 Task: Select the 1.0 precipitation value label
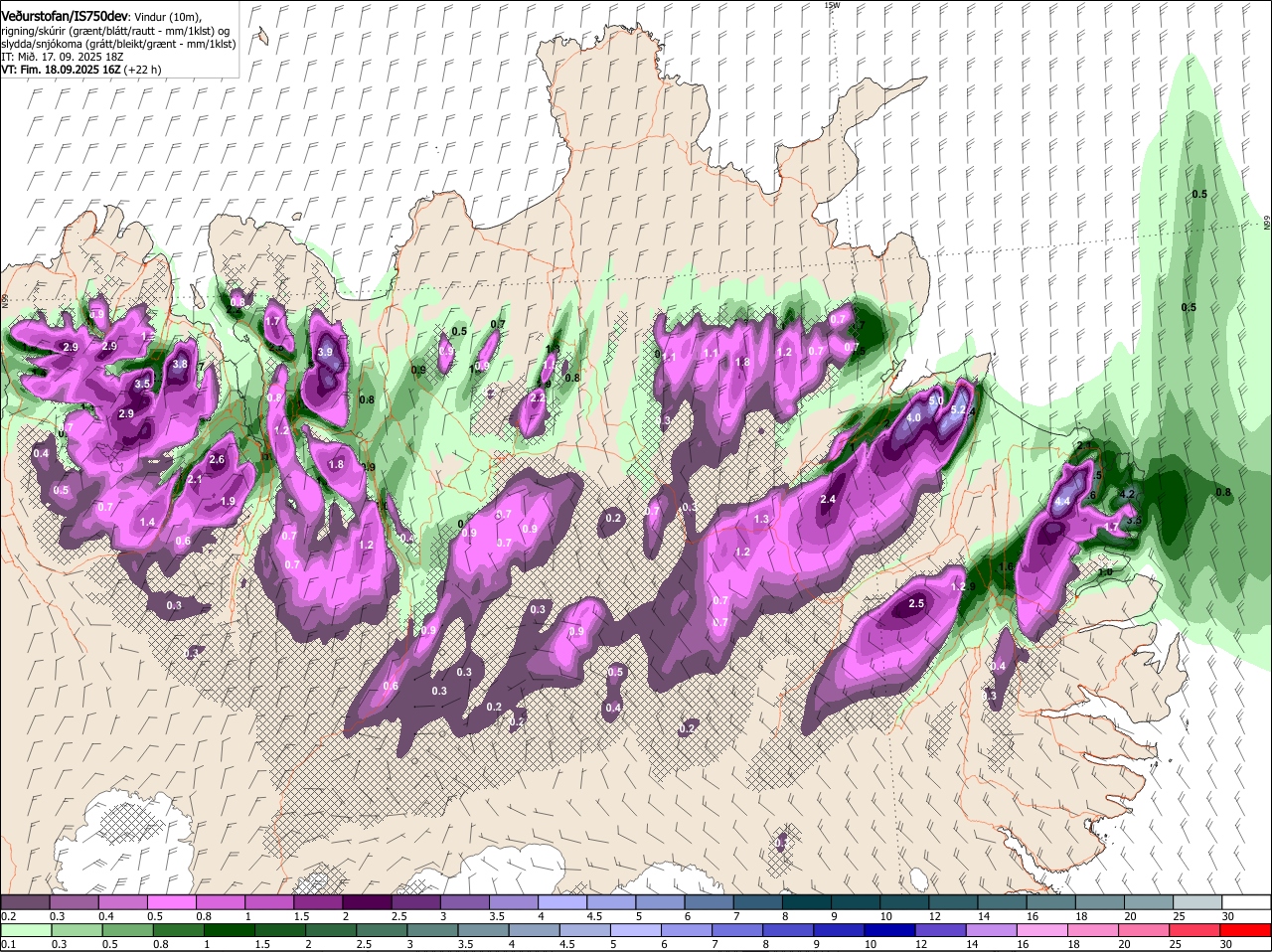(1104, 572)
